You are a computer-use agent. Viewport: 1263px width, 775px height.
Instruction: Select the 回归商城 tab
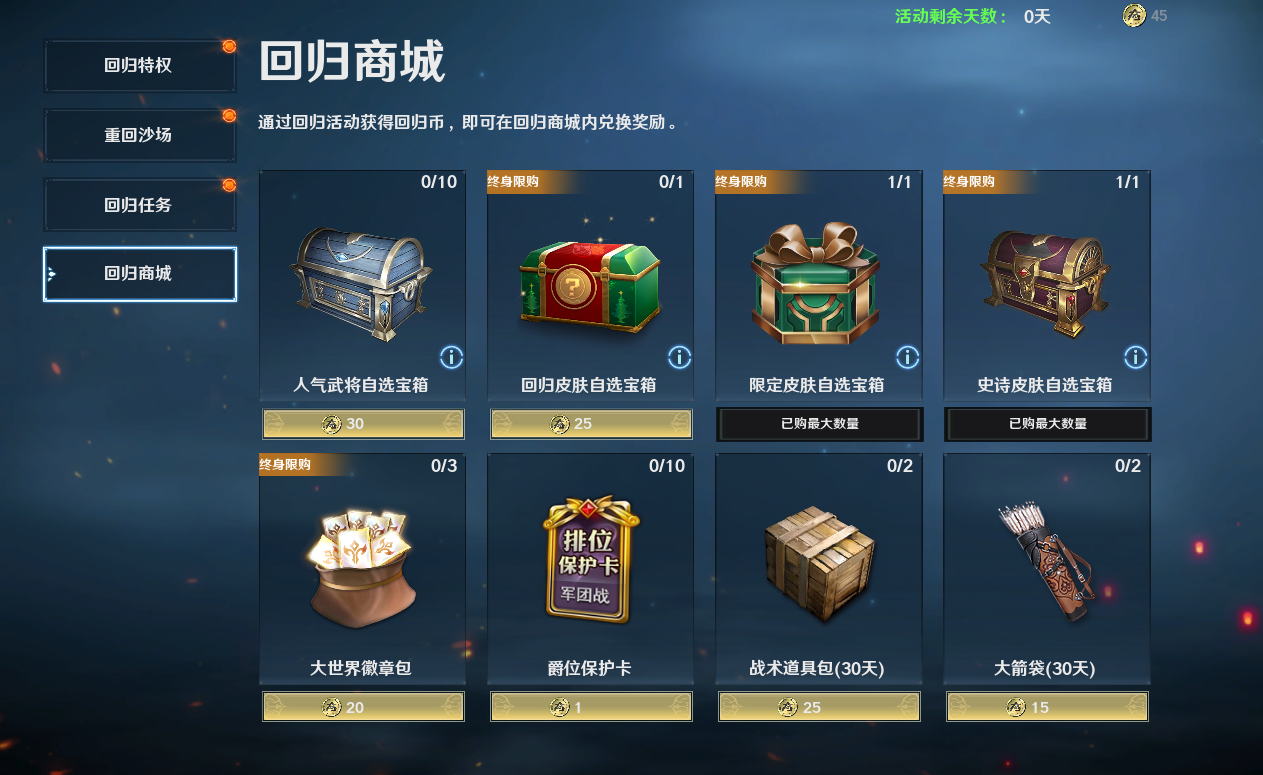click(x=139, y=274)
